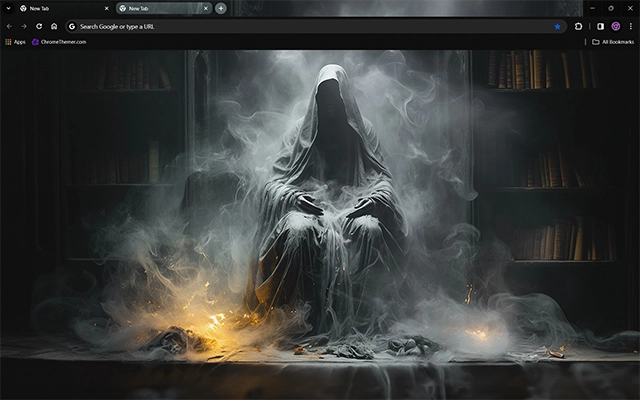Open the ChromeThemer.com bookmark

59,42
